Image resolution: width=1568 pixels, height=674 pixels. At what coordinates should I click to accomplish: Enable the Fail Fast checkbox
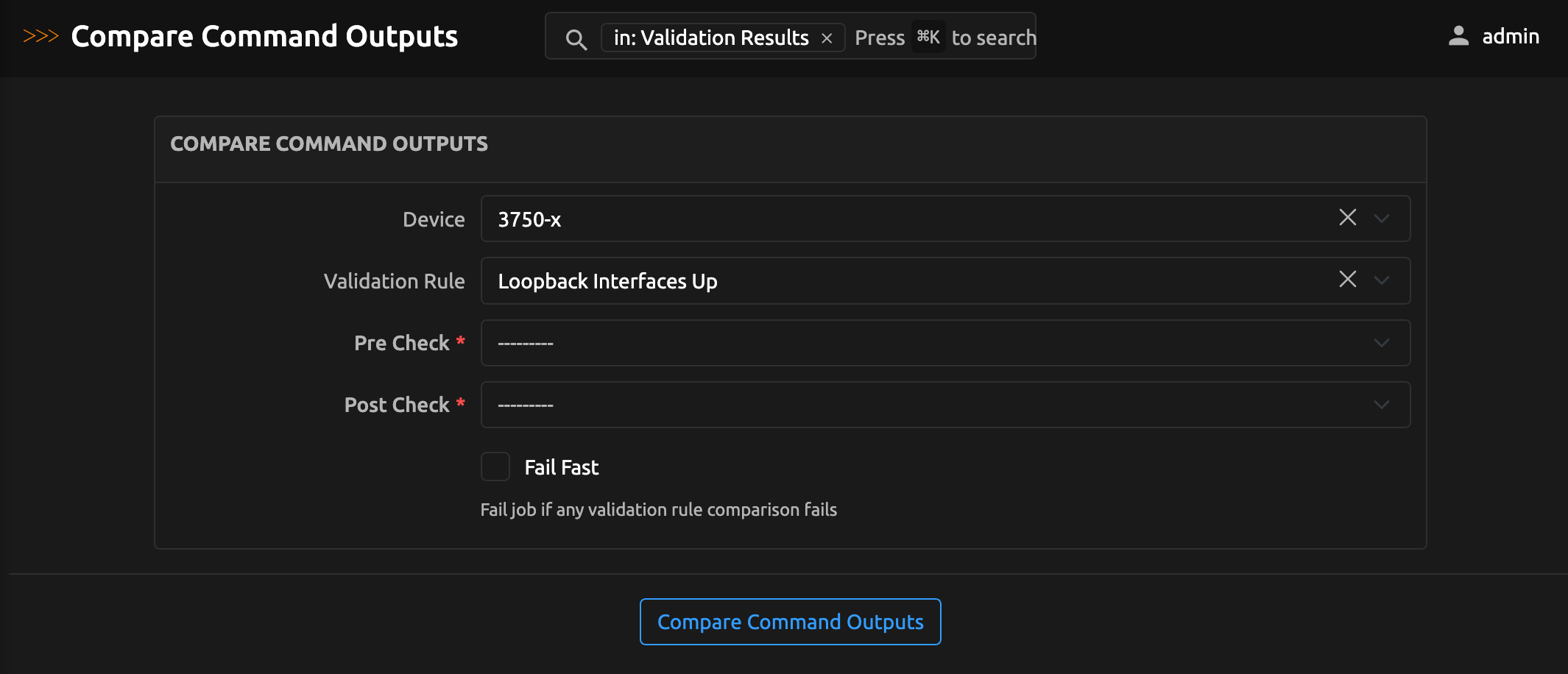pos(495,467)
